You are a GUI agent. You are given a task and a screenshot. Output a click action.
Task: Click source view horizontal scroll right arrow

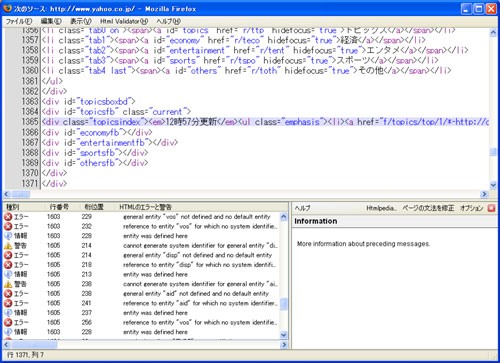point(484,194)
